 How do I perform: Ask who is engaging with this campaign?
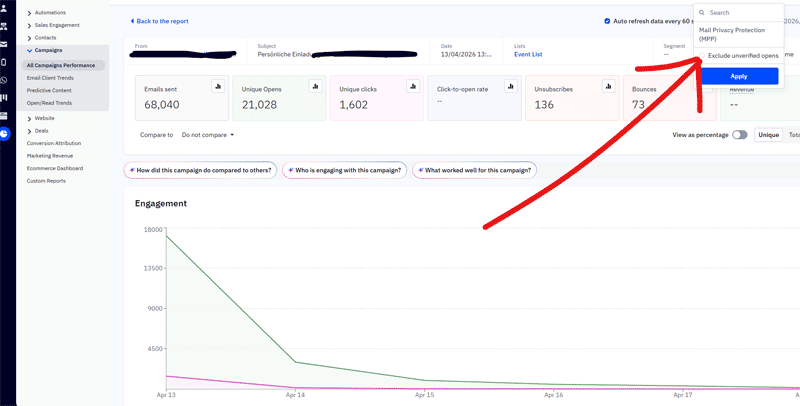(344, 170)
